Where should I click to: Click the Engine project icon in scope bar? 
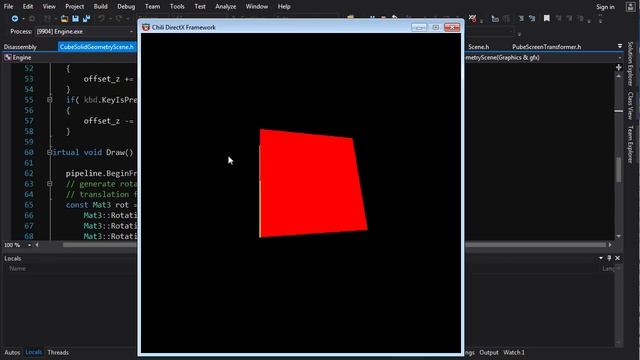tap(8, 58)
